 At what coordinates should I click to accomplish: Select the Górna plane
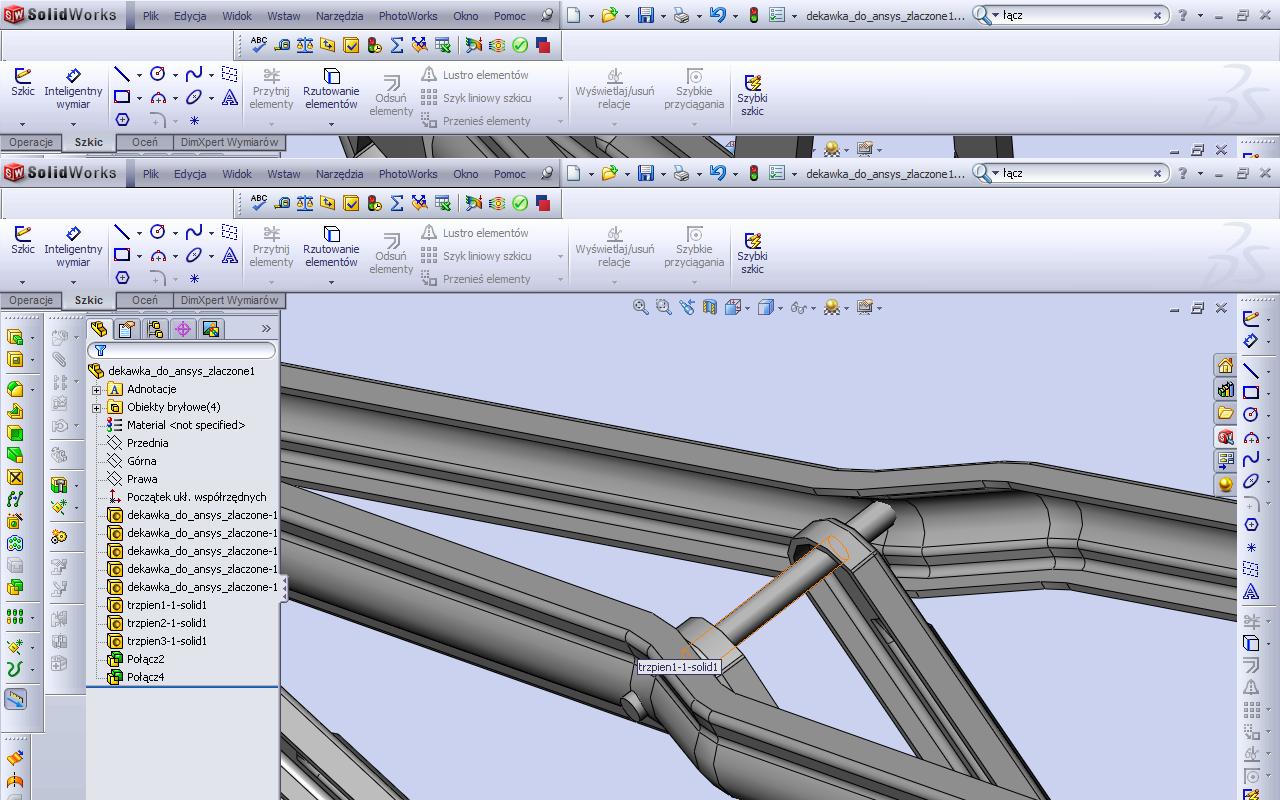(141, 461)
